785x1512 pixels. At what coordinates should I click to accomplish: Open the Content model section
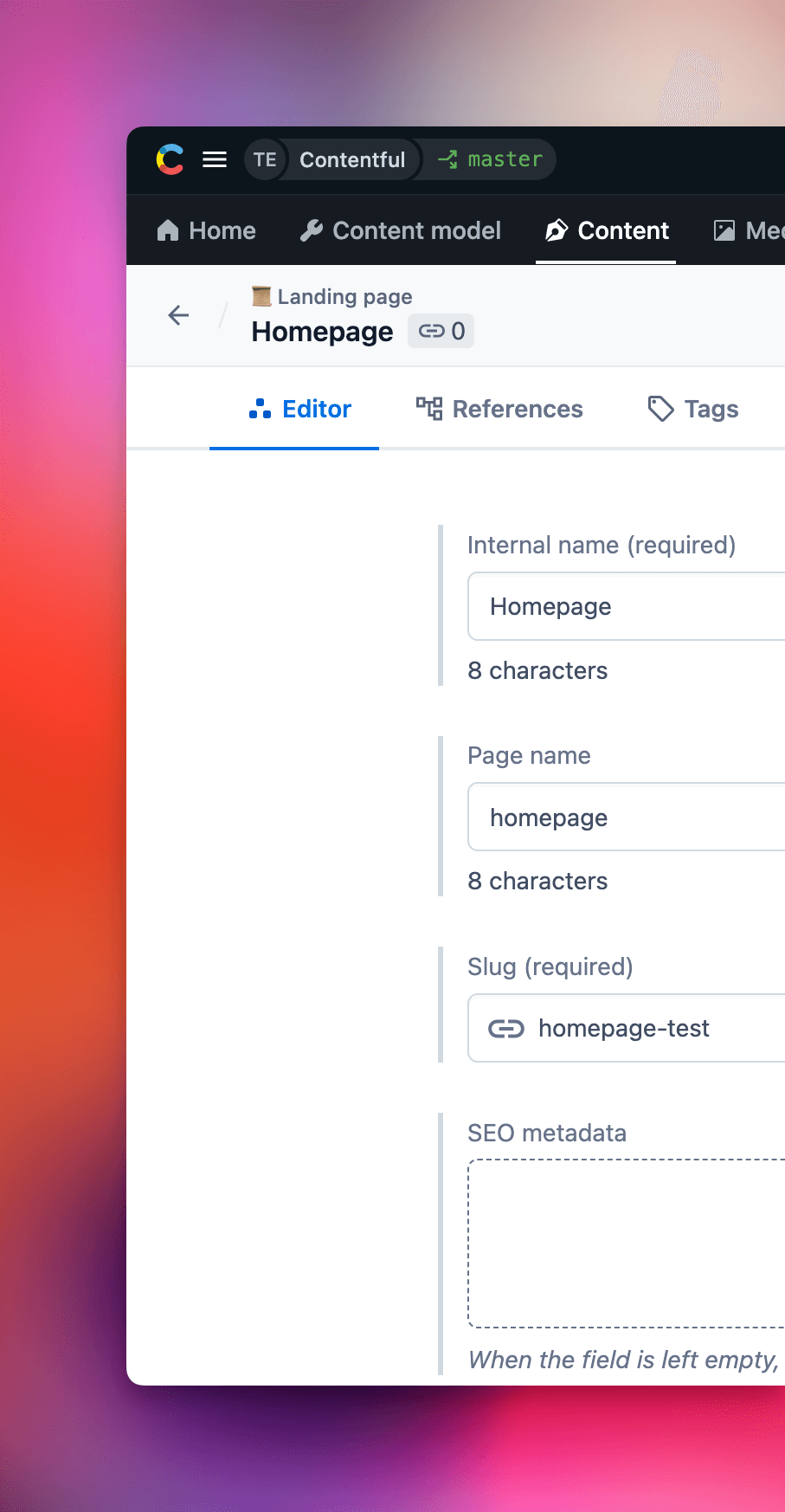[x=400, y=230]
